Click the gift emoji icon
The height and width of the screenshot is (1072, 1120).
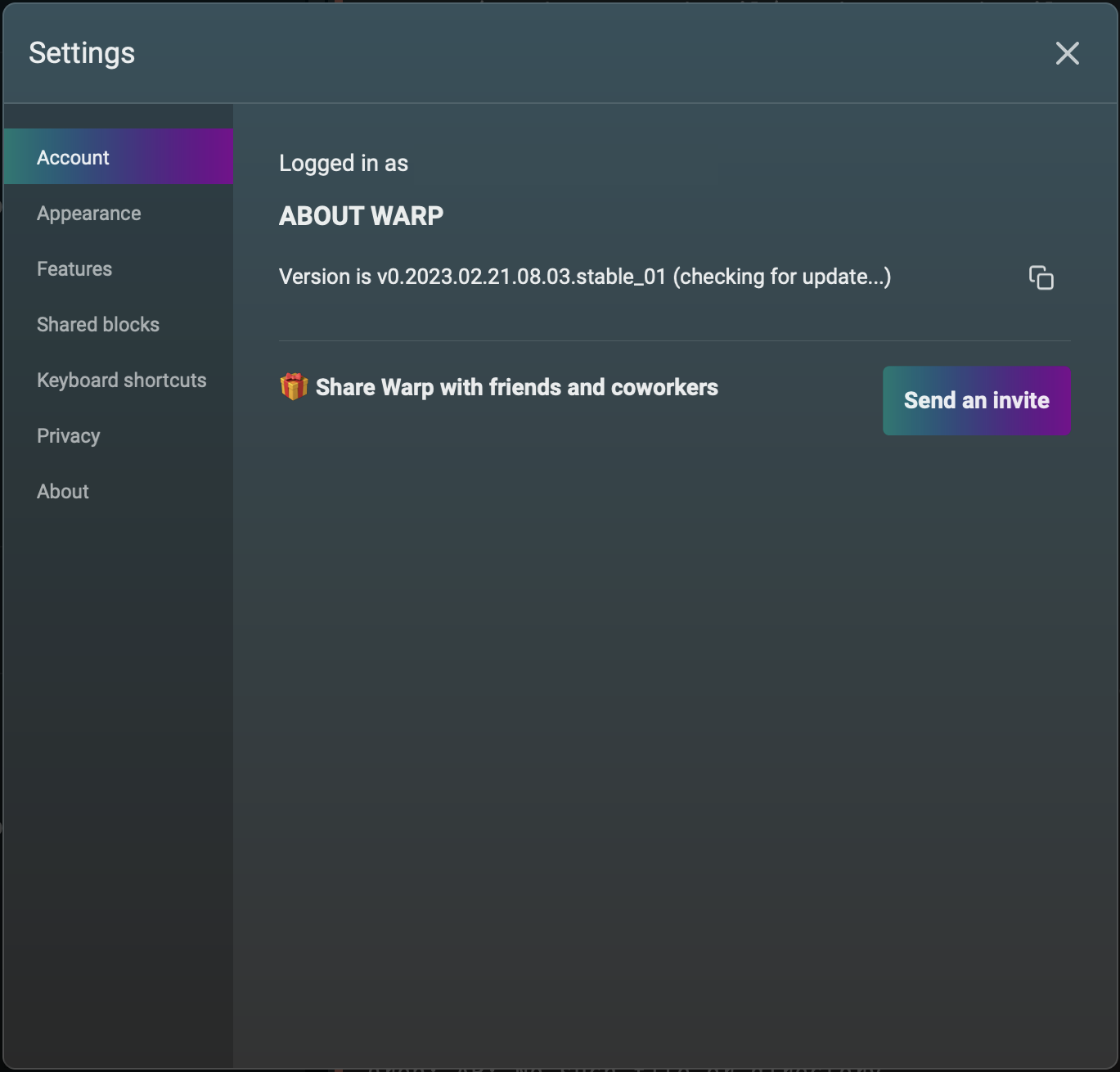coord(294,386)
